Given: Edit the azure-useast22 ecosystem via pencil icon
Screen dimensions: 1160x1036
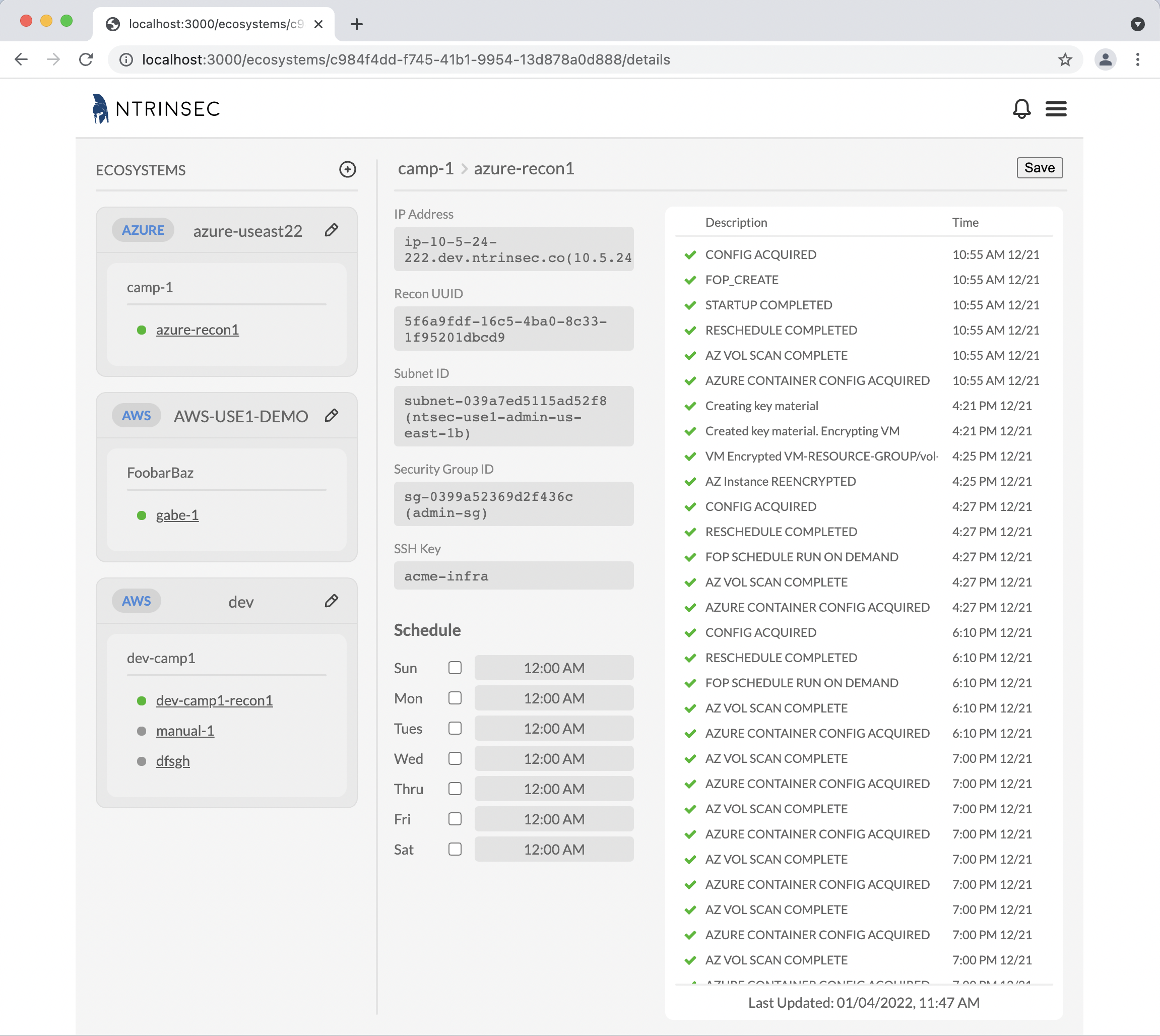Looking at the screenshot, I should [x=331, y=230].
